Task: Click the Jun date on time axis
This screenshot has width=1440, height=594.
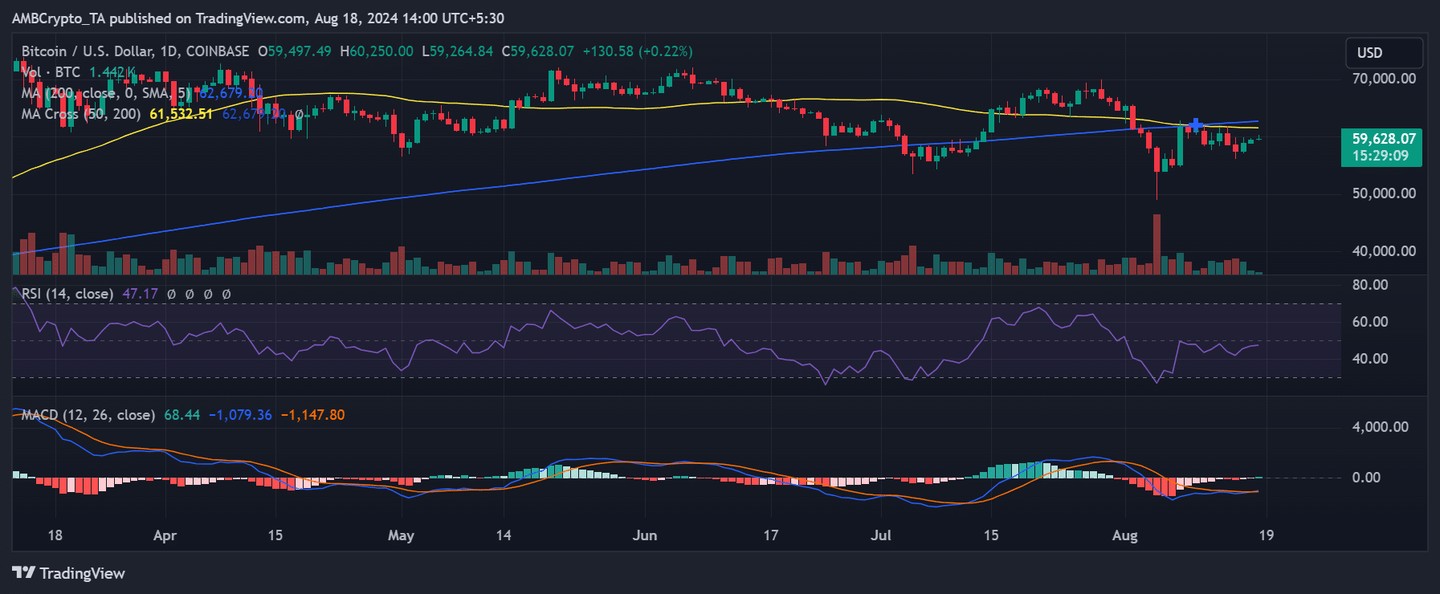Action: (x=645, y=534)
